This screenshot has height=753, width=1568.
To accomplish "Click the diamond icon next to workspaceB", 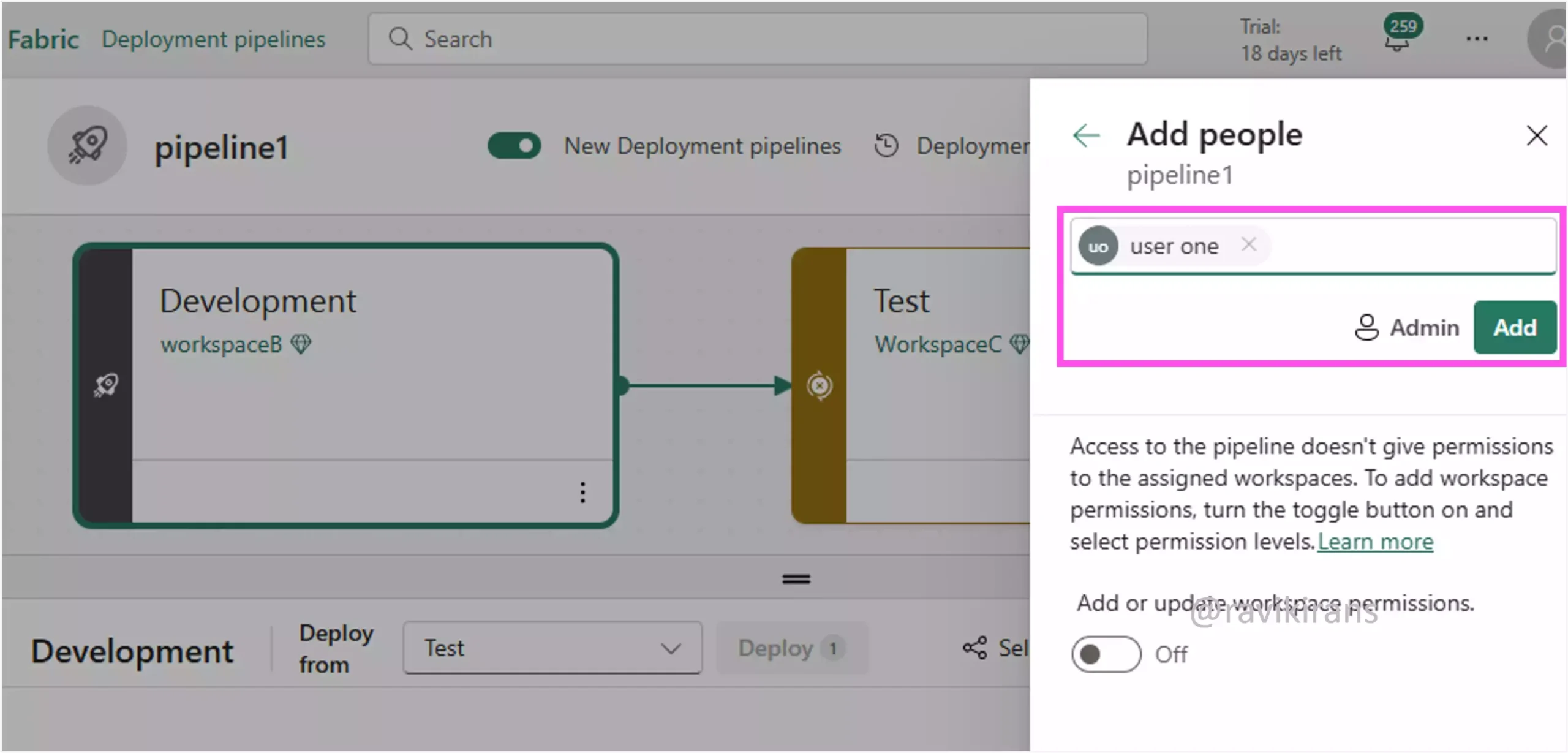I will click(x=301, y=344).
